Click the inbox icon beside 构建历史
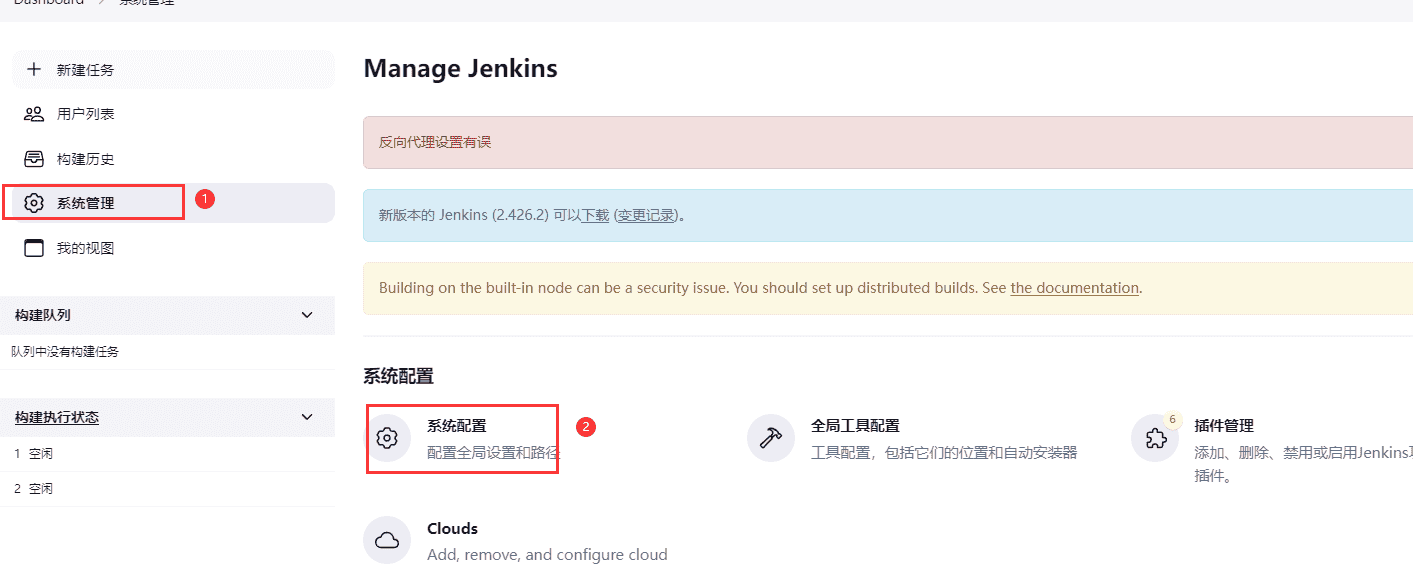The image size is (1413, 566). point(34,159)
